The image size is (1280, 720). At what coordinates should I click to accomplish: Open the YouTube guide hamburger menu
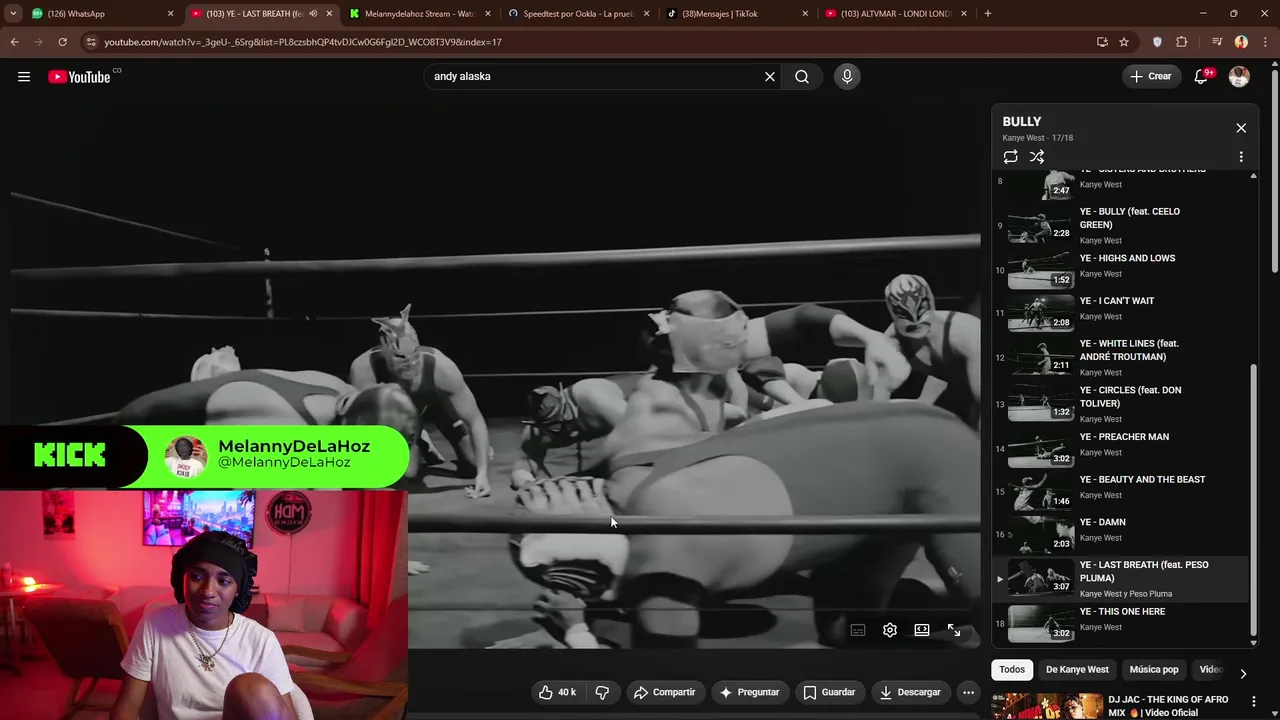24,77
